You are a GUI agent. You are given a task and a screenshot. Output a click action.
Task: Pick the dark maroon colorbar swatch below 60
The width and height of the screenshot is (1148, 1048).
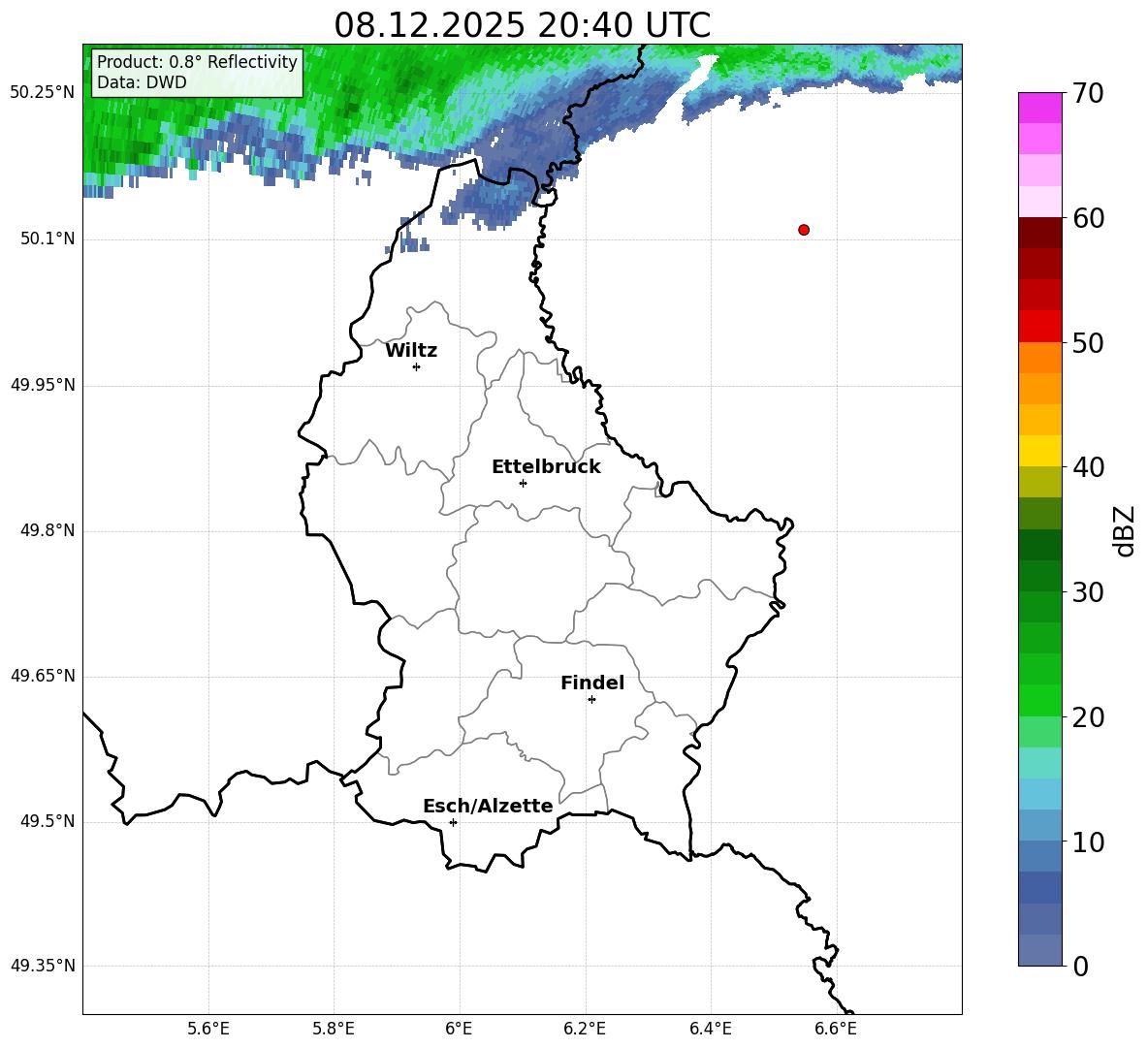[x=1039, y=233]
